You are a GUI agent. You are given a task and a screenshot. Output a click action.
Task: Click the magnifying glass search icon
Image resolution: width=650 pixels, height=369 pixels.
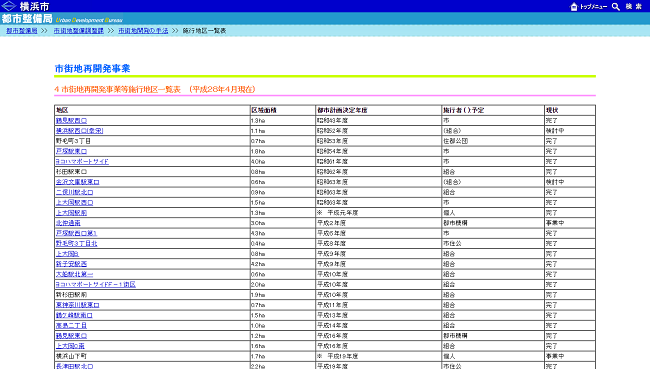coord(616,6)
